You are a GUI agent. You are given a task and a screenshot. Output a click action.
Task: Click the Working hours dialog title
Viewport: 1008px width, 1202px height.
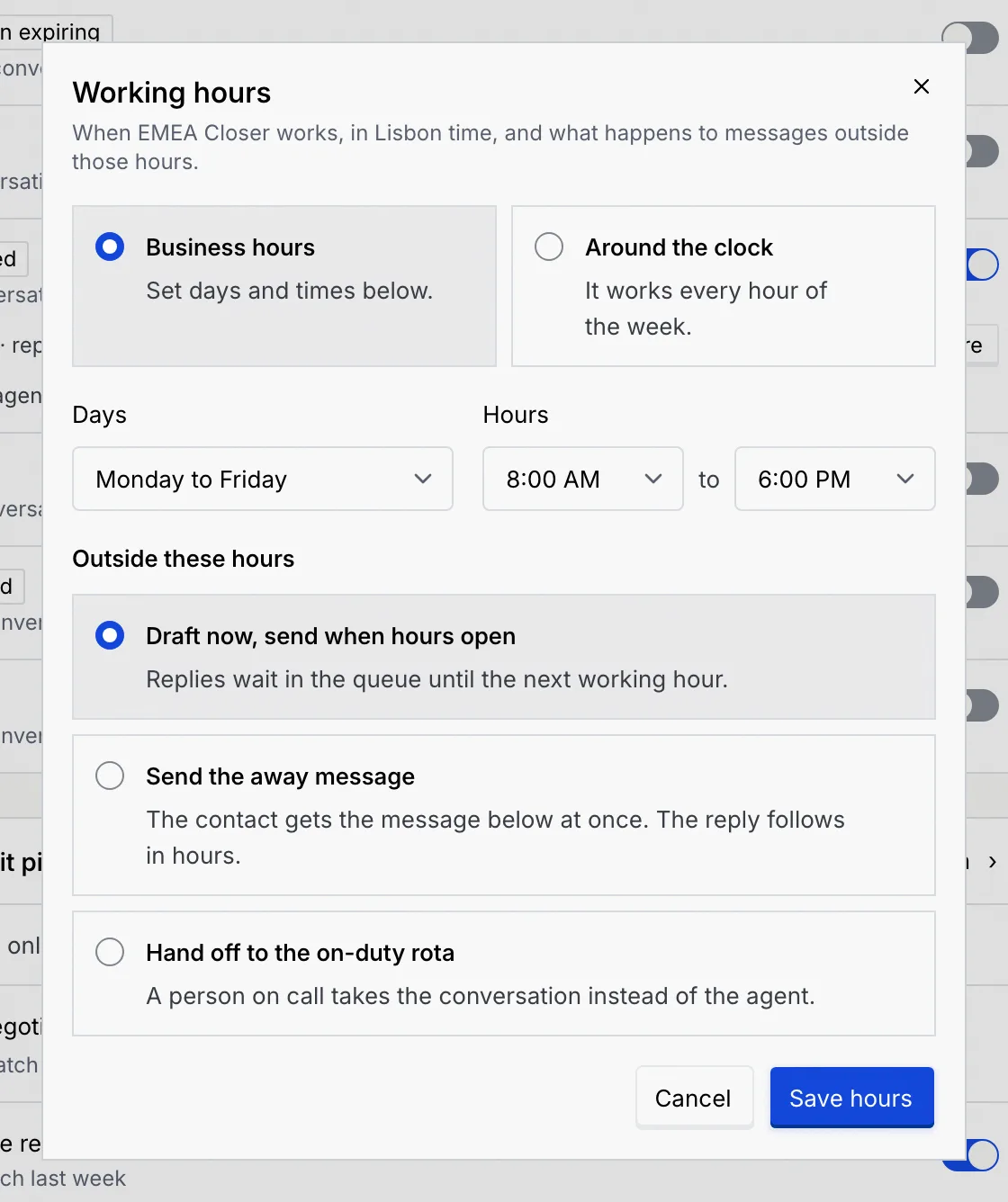tap(172, 93)
